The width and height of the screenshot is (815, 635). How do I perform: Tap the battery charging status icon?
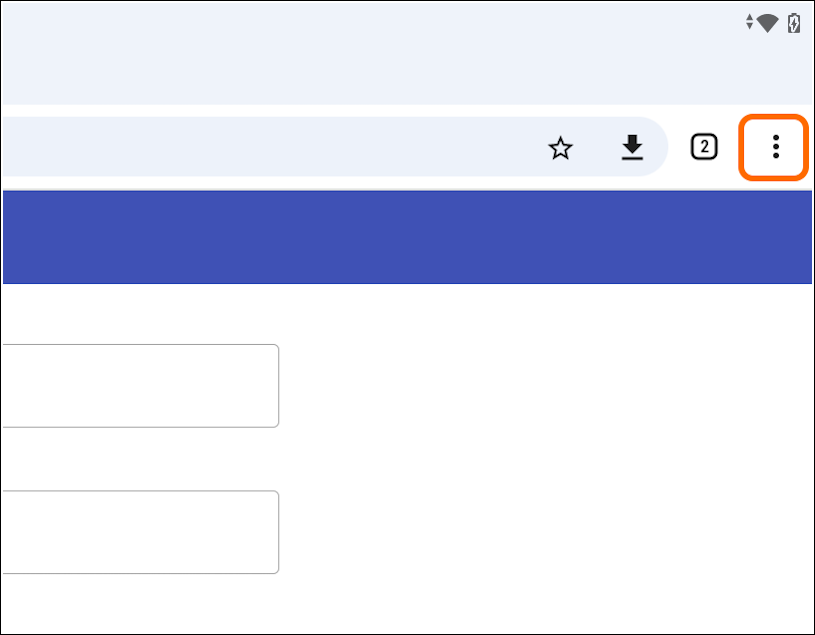(x=794, y=23)
